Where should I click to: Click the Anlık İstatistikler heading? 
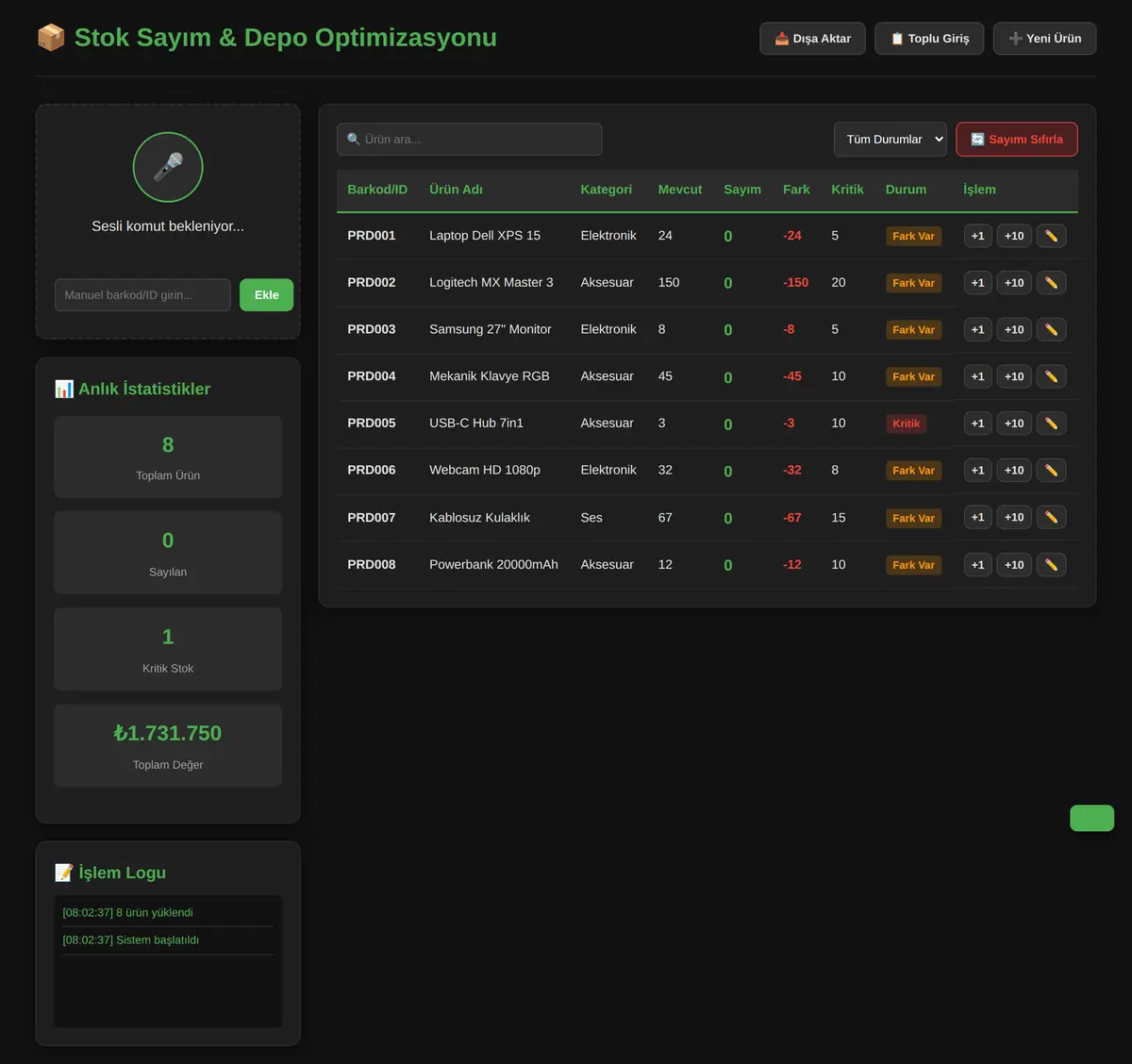(x=132, y=389)
